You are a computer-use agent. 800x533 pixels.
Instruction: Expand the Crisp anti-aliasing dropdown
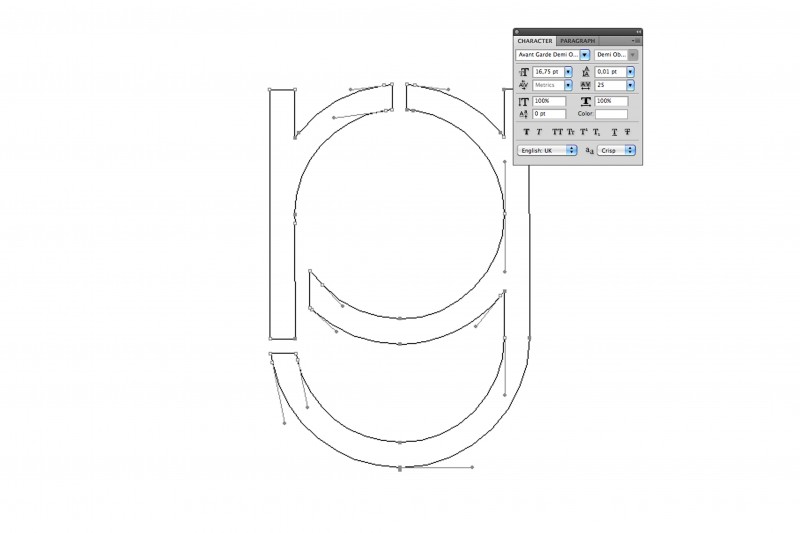tap(630, 150)
